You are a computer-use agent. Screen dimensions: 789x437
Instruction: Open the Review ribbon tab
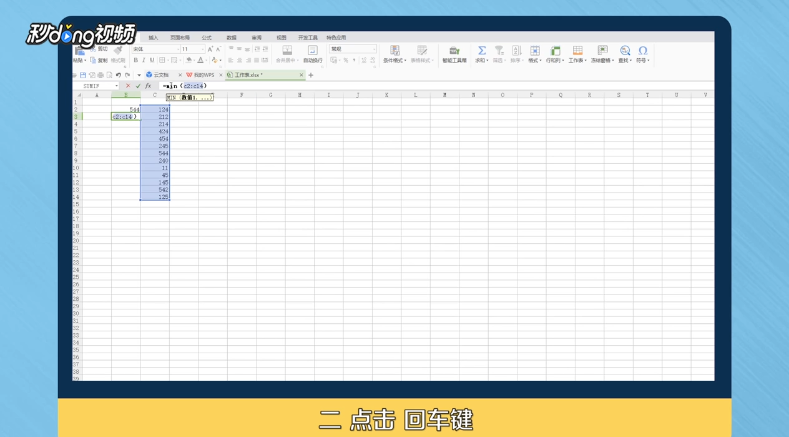click(x=256, y=37)
